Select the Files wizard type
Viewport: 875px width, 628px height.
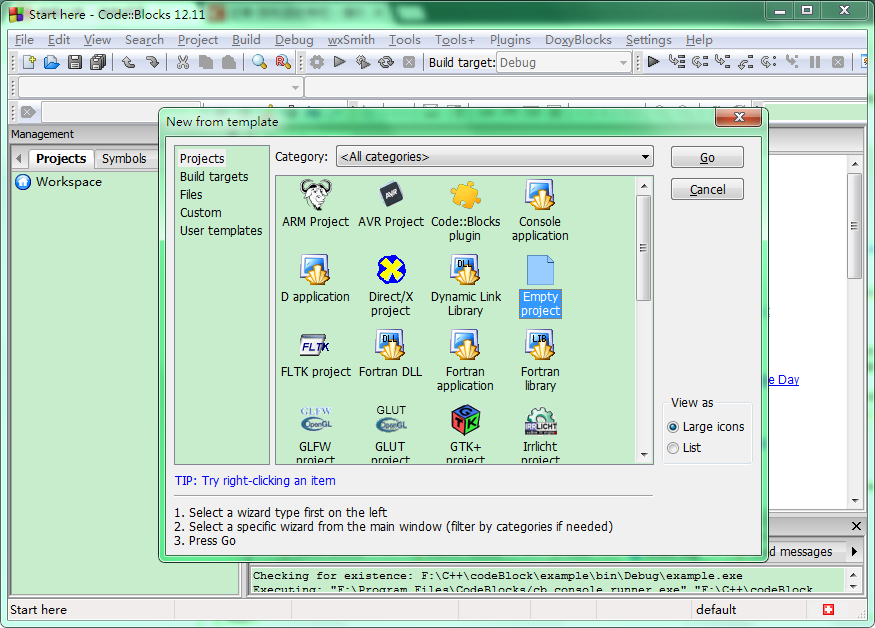pyautogui.click(x=191, y=194)
